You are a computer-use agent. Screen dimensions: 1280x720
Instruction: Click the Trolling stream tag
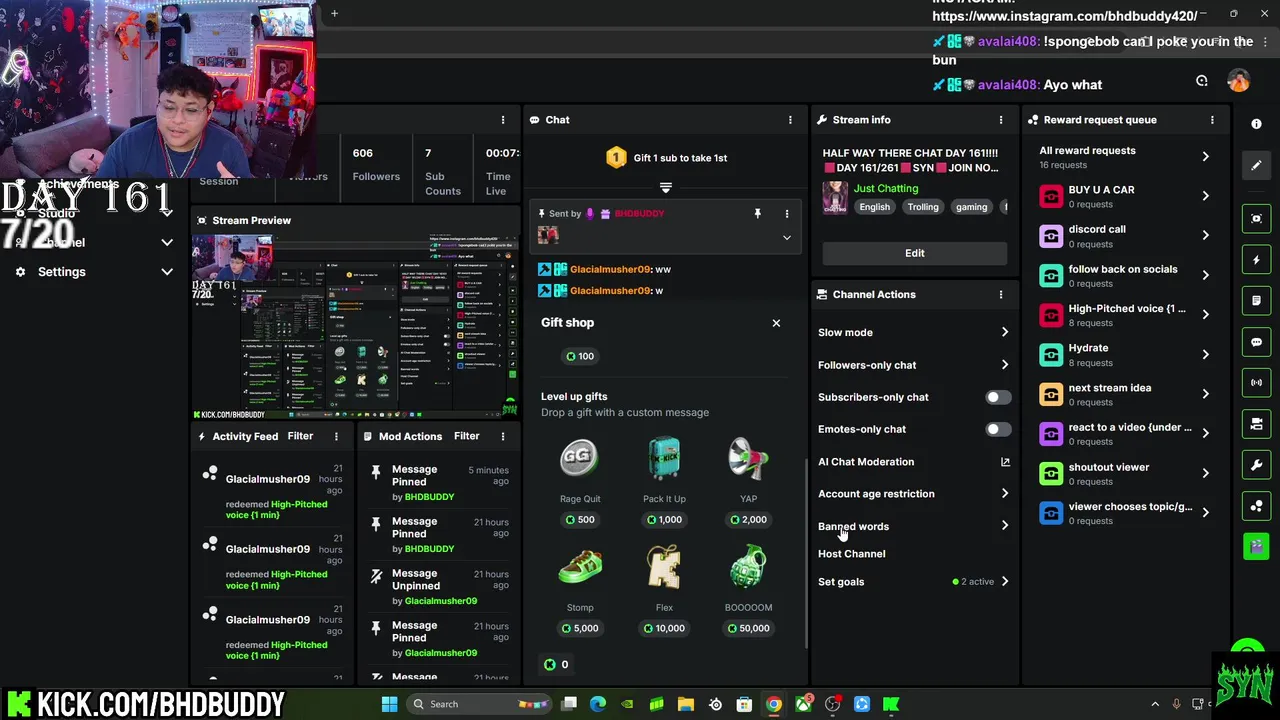point(923,207)
